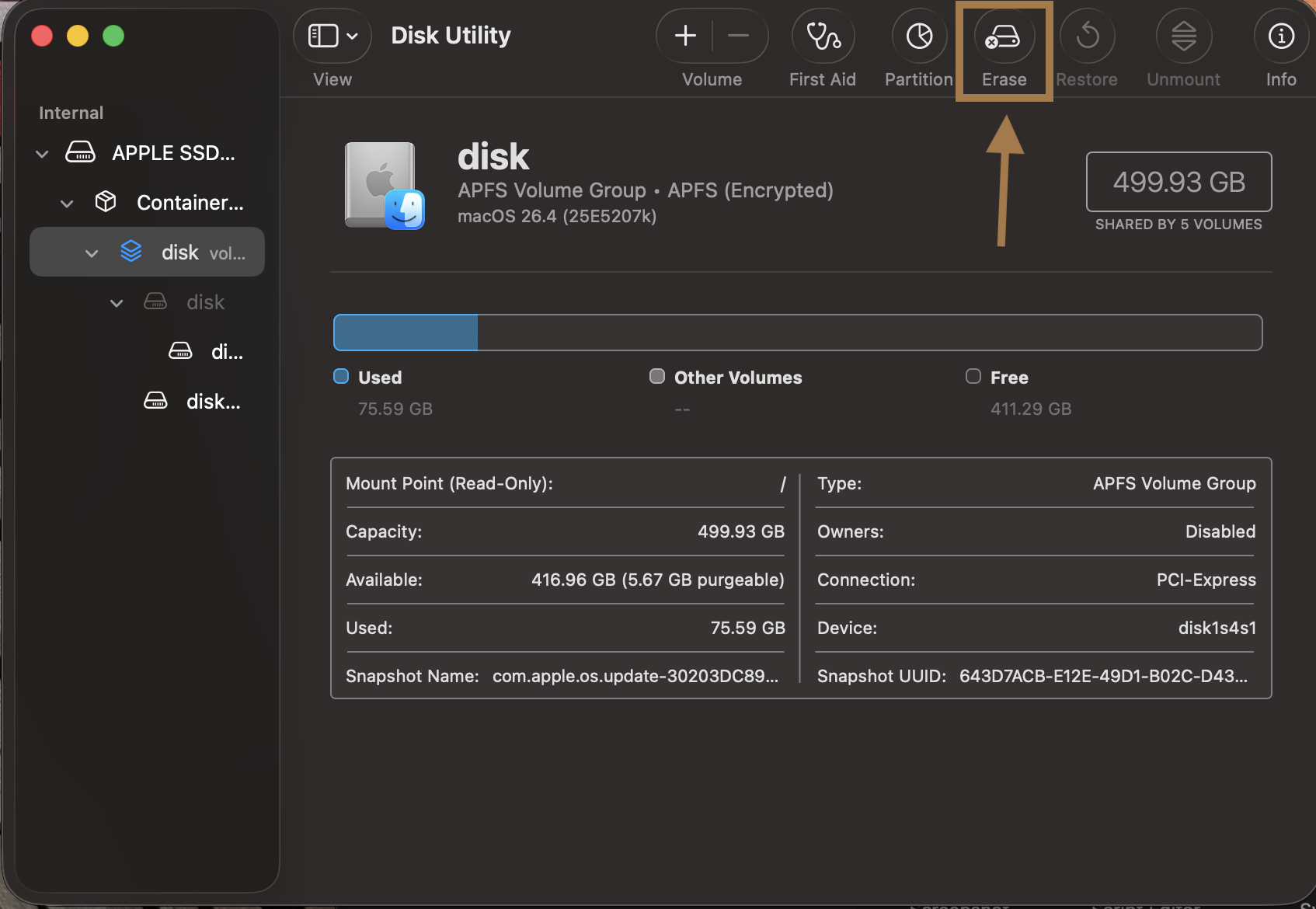
Task: Toggle the Other Volumes checkbox
Action: pos(656,376)
